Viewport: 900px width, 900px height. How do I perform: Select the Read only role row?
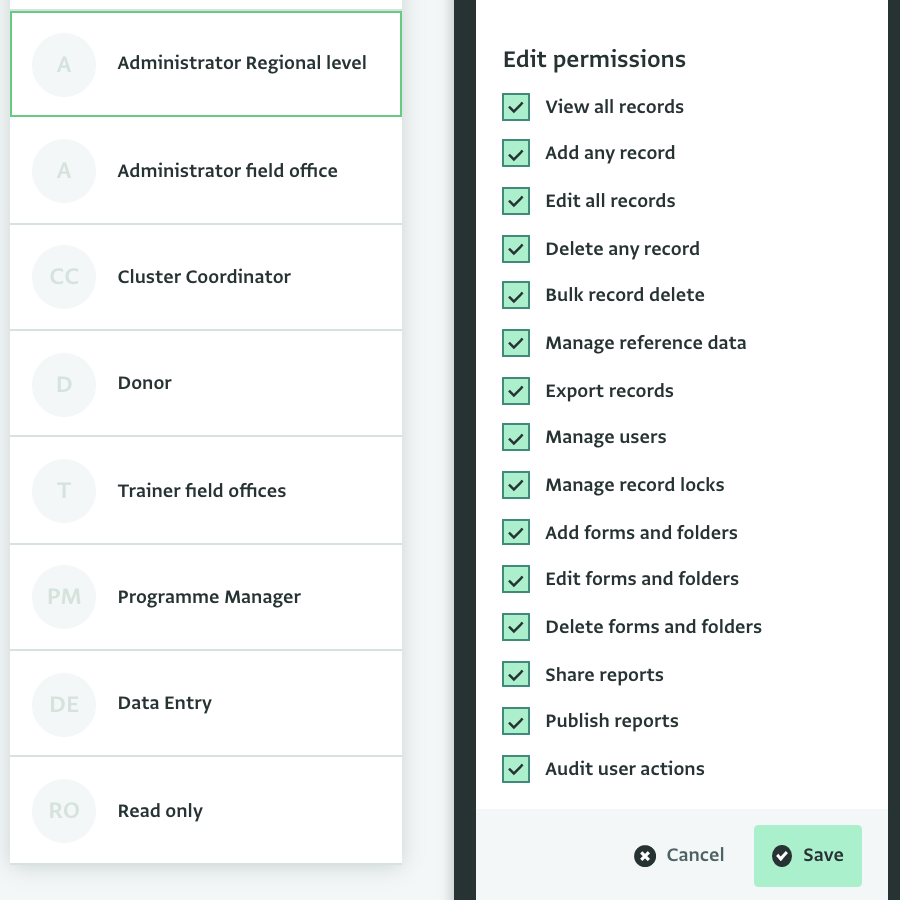click(x=160, y=811)
